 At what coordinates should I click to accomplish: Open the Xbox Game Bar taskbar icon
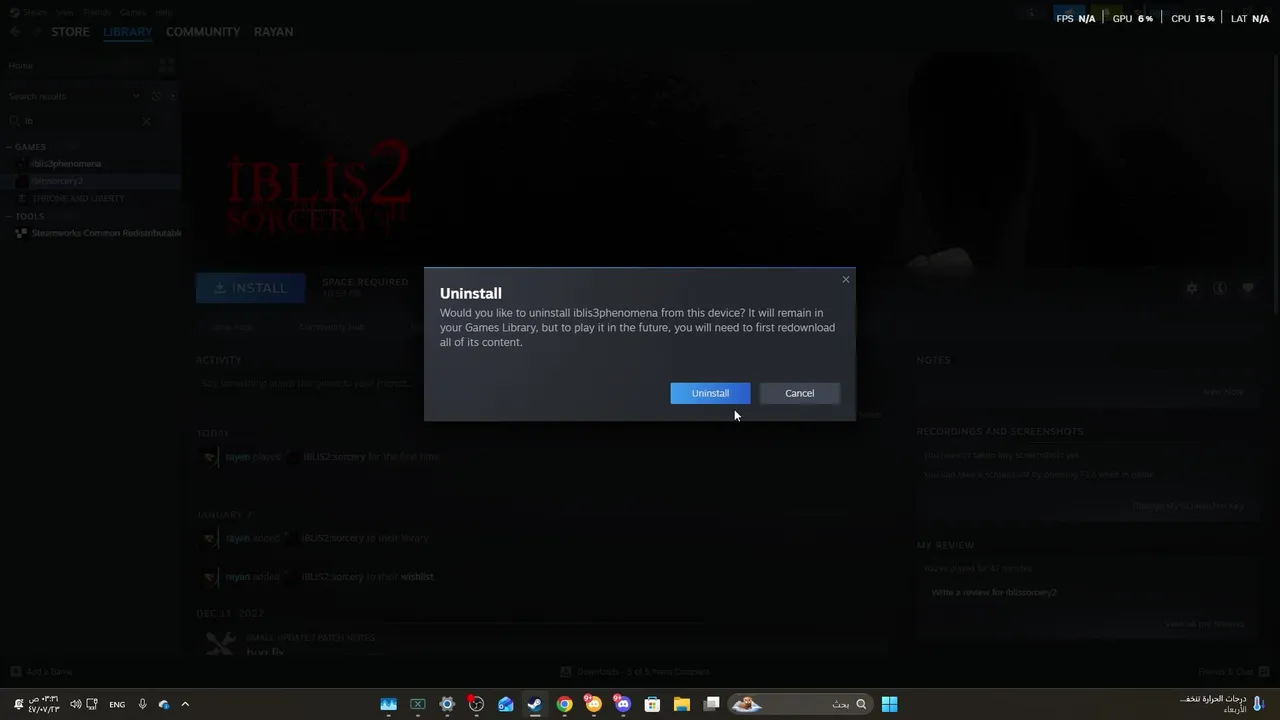coord(418,704)
